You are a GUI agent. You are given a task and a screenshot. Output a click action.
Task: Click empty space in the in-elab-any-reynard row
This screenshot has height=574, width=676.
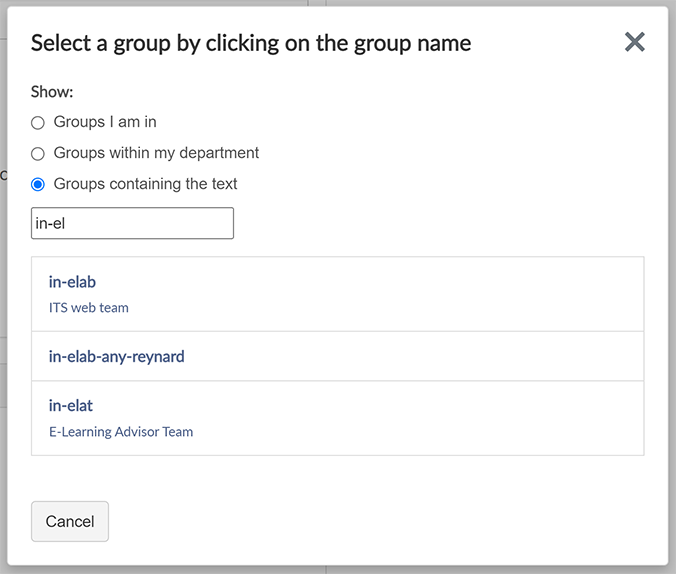pos(420,356)
